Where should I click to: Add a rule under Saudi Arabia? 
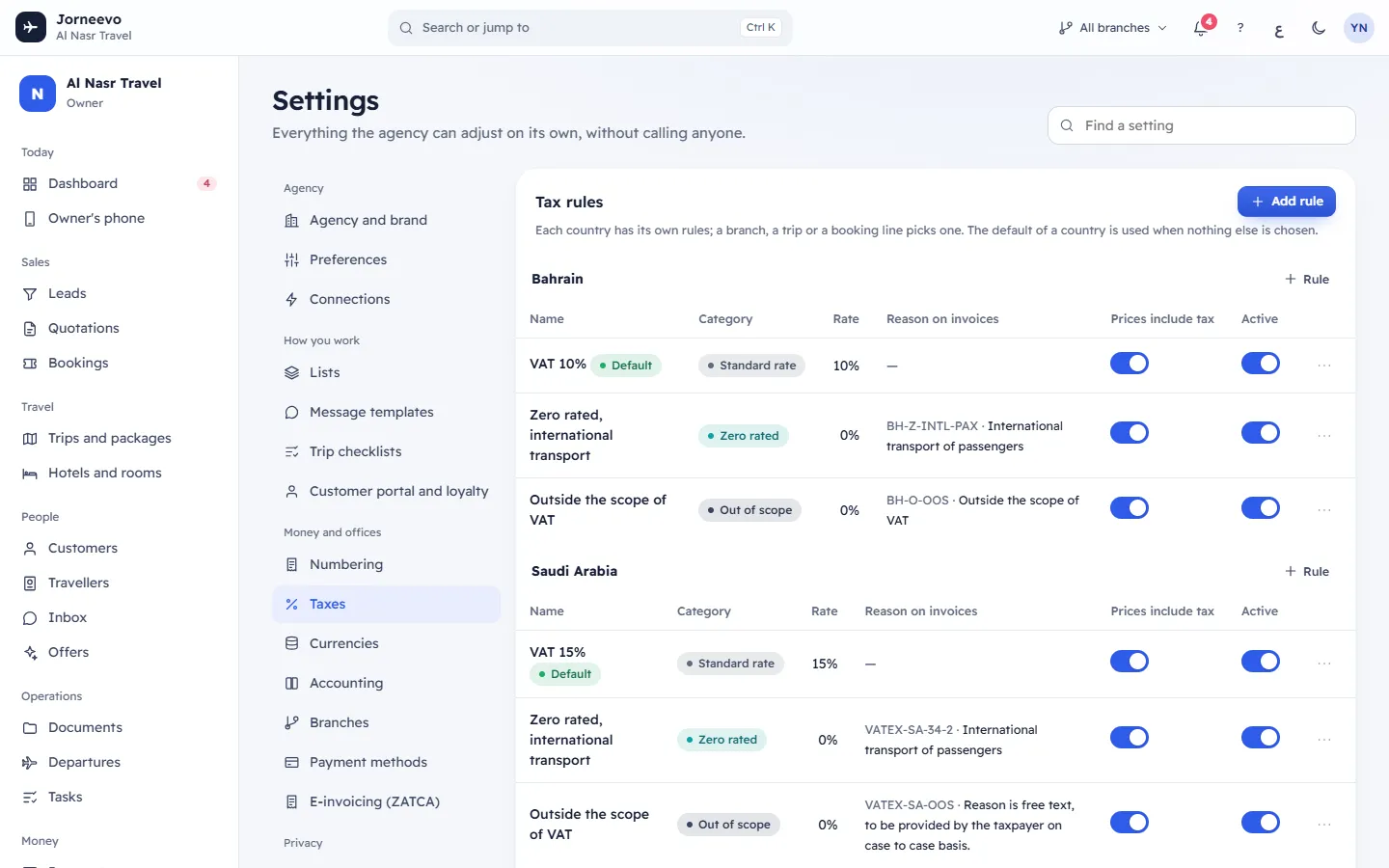tap(1307, 572)
